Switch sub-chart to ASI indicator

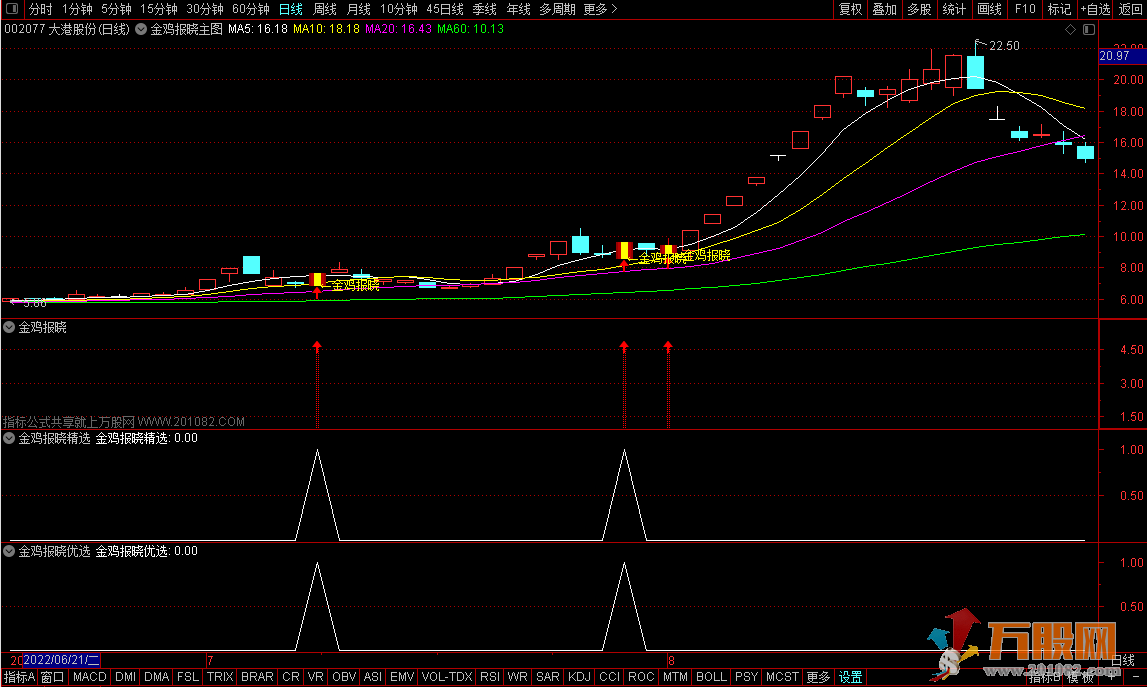click(x=372, y=677)
